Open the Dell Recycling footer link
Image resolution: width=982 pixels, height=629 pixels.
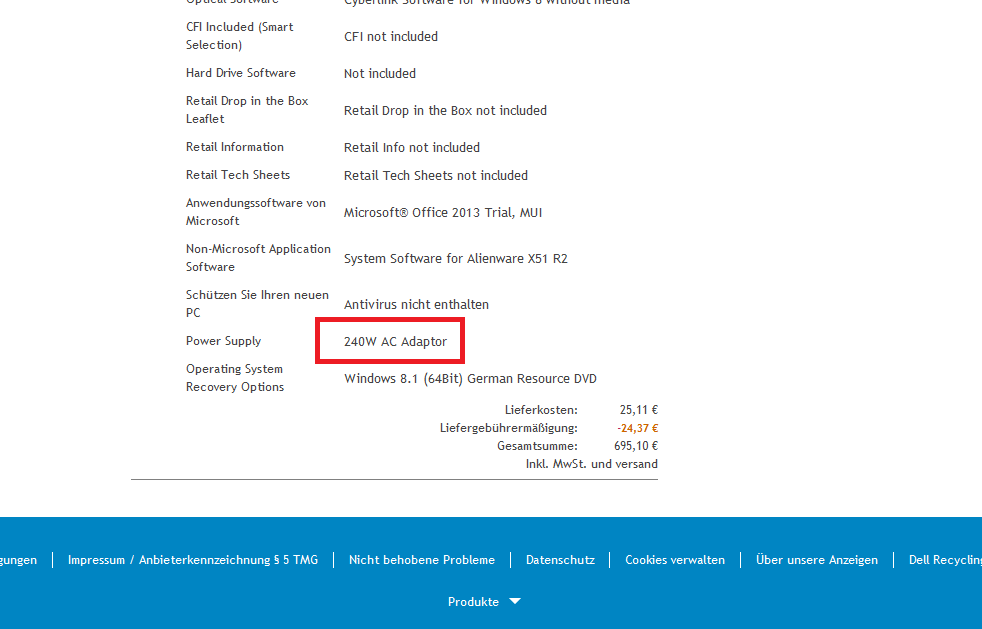945,560
